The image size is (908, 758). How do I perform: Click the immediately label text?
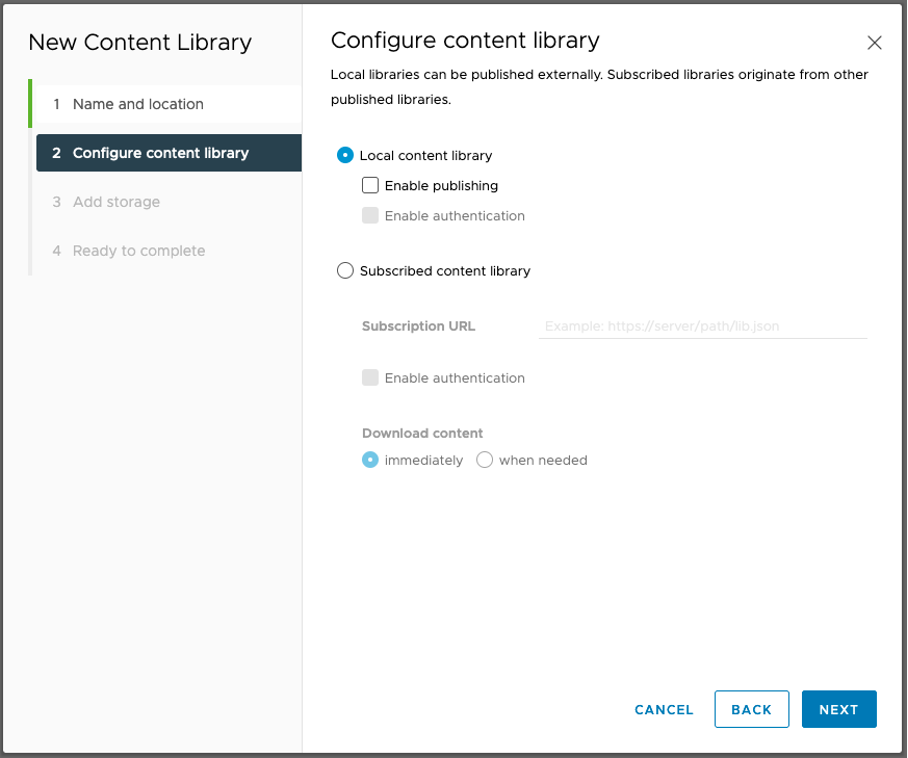click(x=423, y=460)
